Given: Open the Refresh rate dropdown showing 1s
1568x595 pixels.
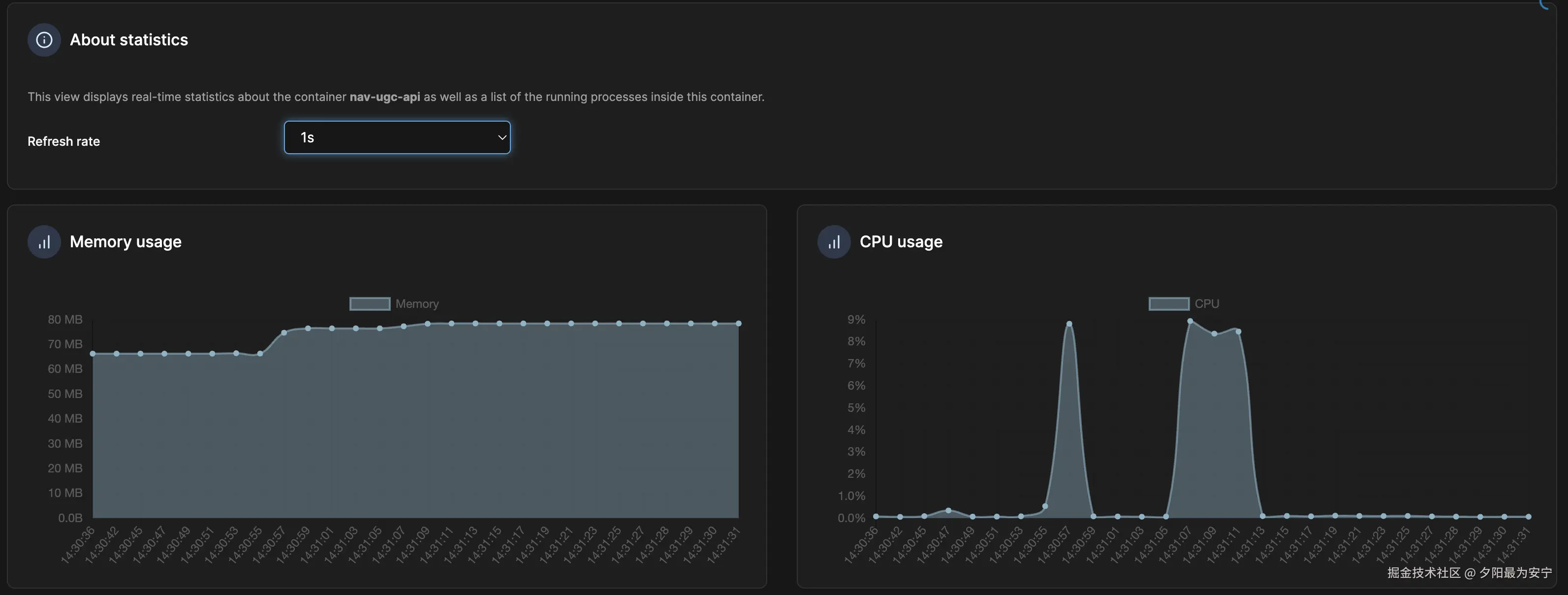Looking at the screenshot, I should [397, 137].
